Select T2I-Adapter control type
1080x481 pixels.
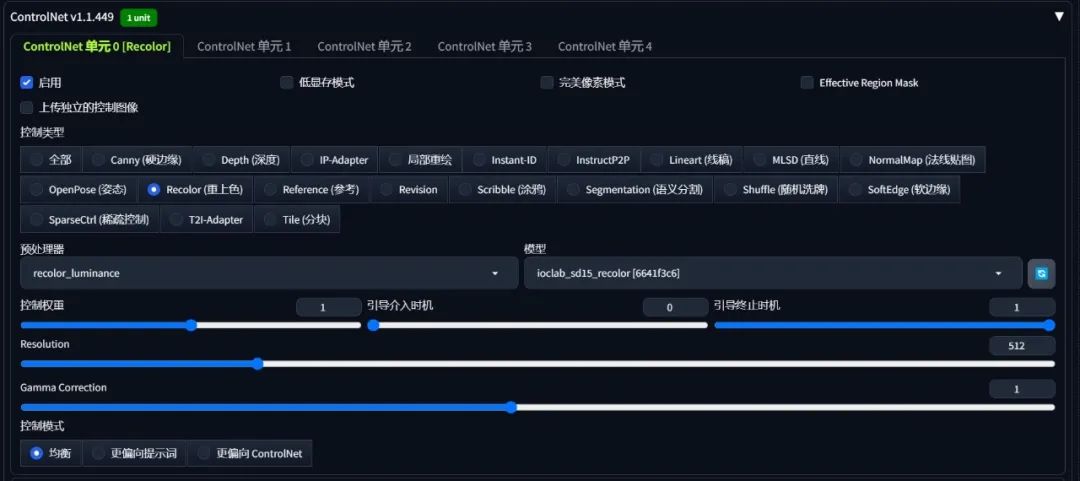click(x=207, y=220)
